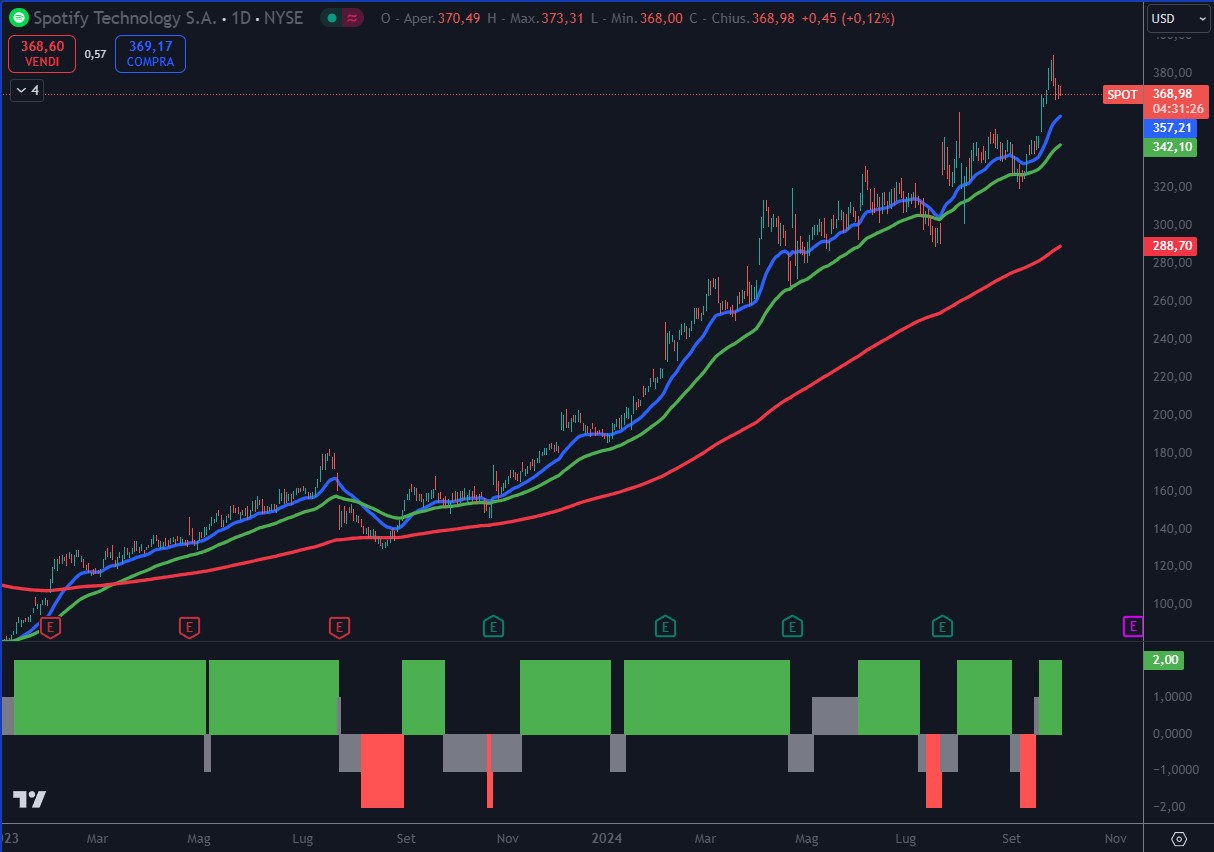
Task: Open chart settings gear at bottom right
Action: tap(1178, 838)
